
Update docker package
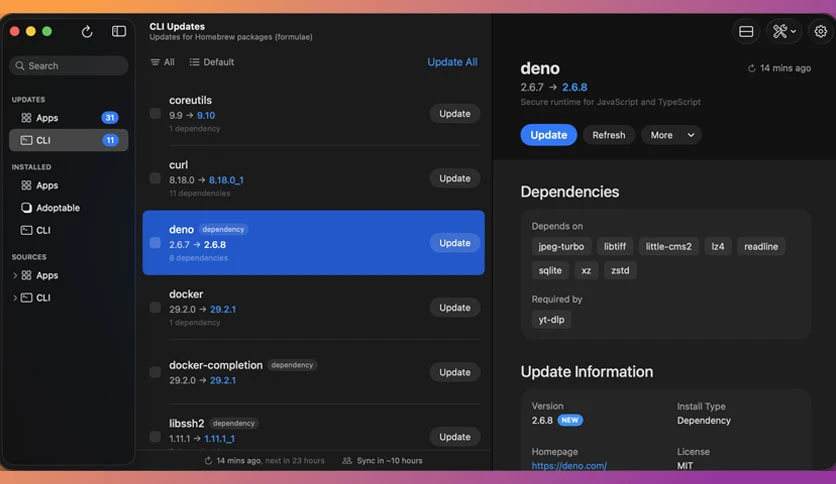click(455, 308)
